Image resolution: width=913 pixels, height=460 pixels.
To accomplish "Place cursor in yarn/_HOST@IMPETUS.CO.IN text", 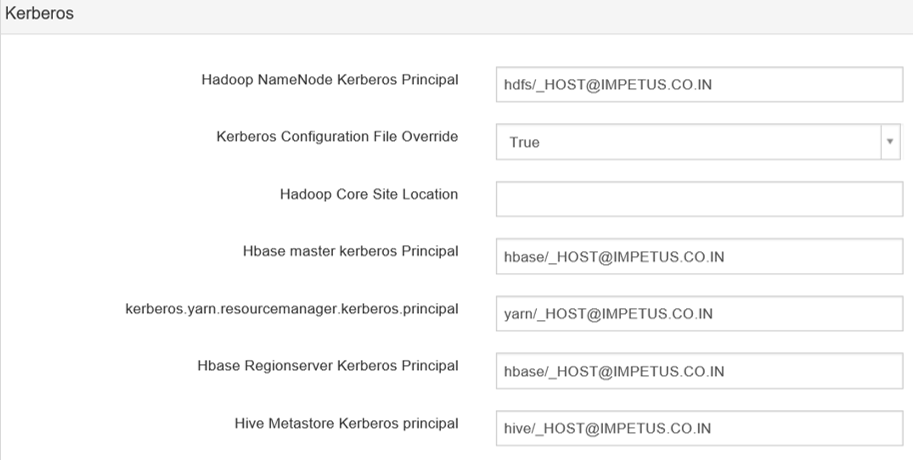I will pyautogui.click(x=608, y=314).
